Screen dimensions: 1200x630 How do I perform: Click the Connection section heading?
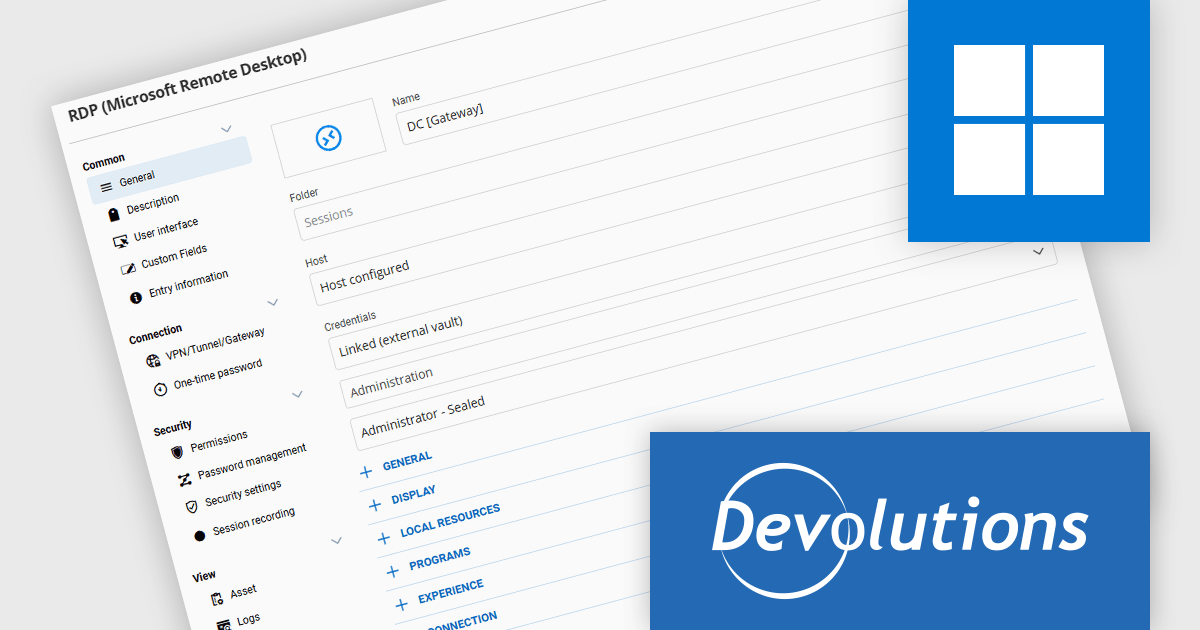(x=156, y=334)
